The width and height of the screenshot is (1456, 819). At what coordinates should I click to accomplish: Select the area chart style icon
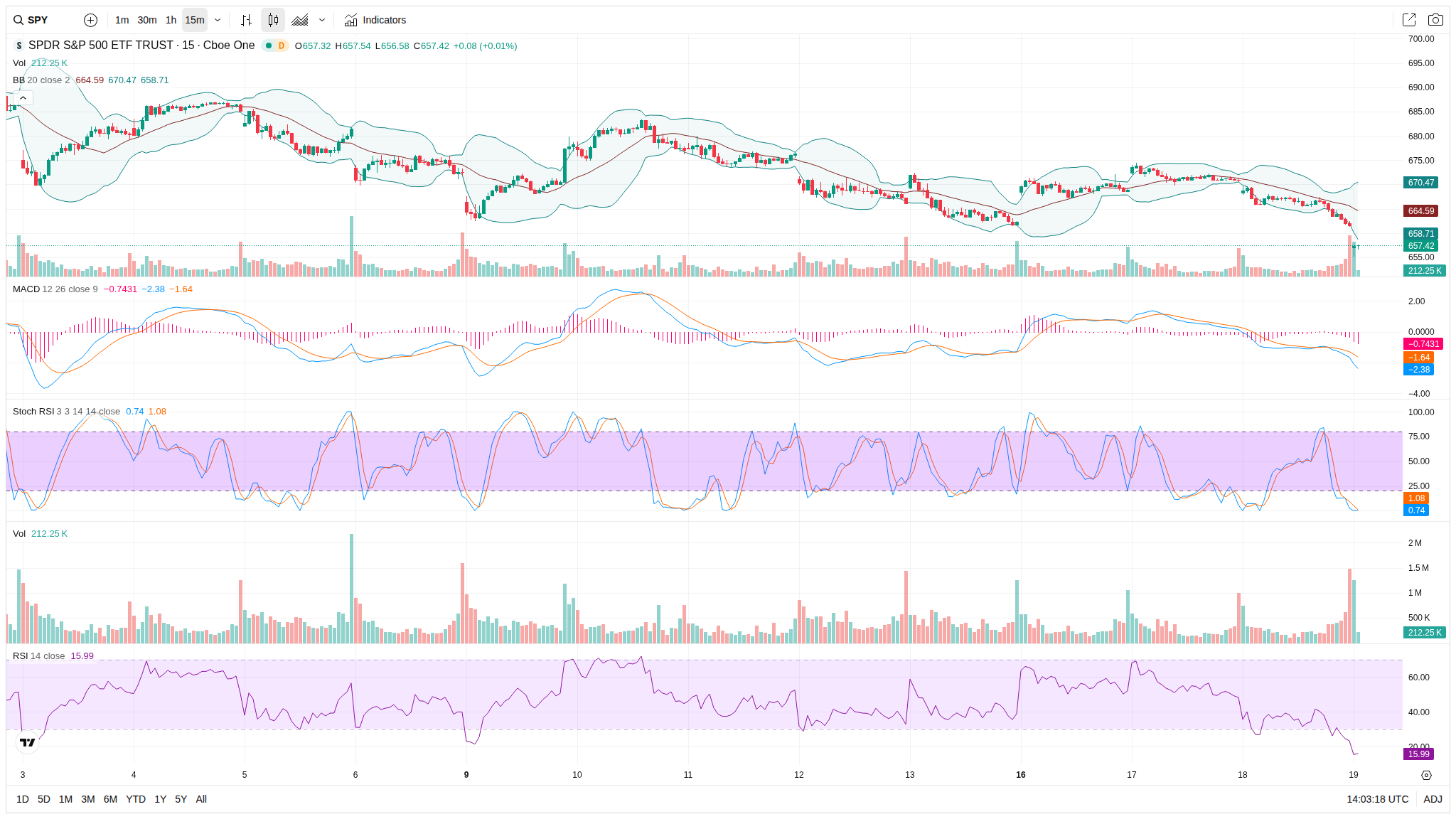coord(300,20)
